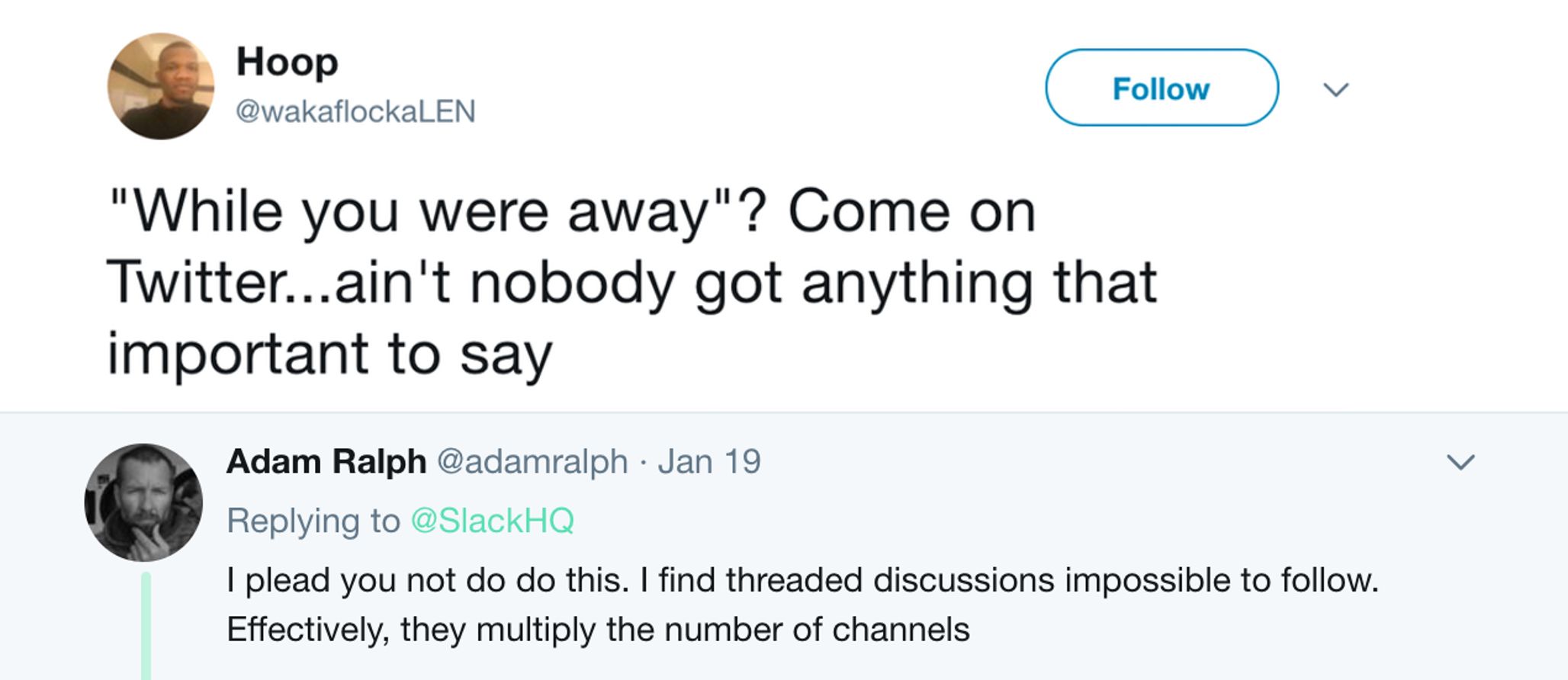Image resolution: width=1568 pixels, height=680 pixels.
Task: Open the Jan 19 timestamp permalink
Action: (x=709, y=461)
